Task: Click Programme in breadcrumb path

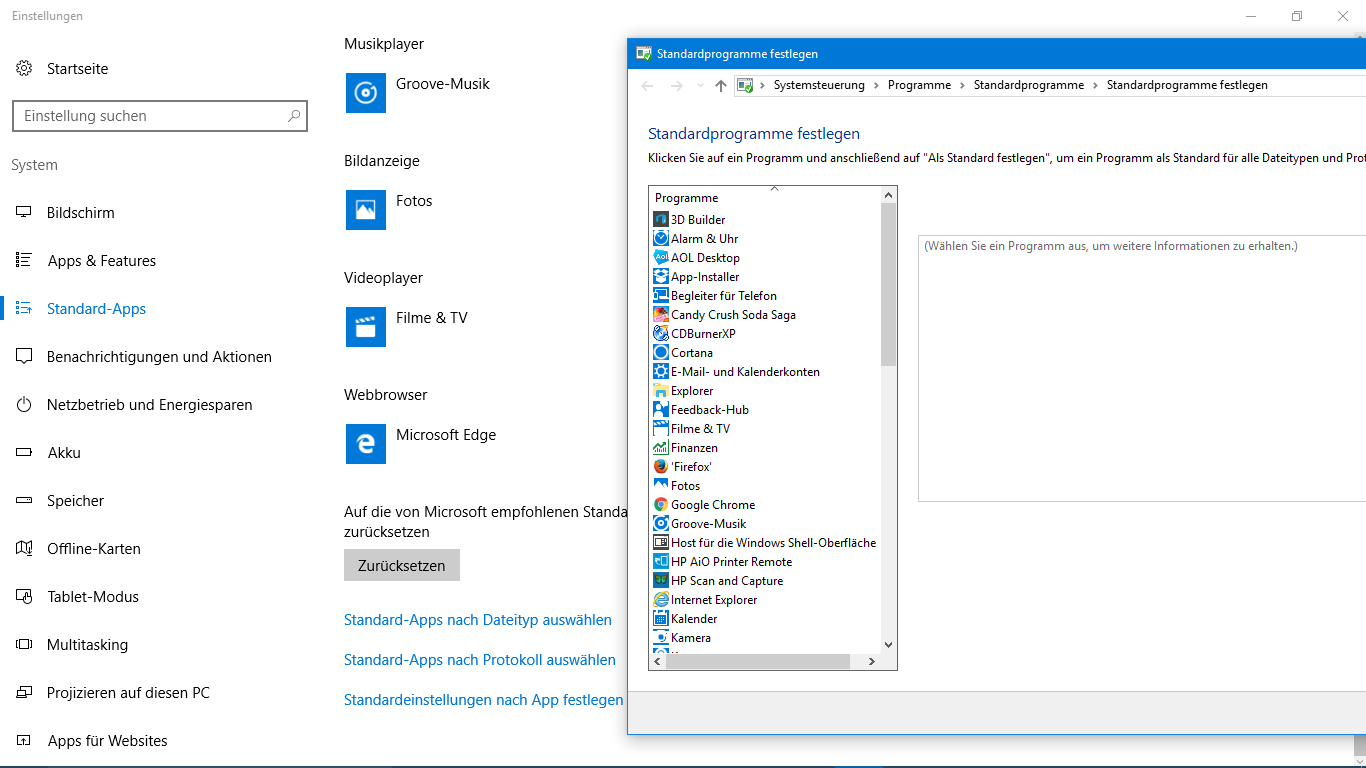Action: tap(920, 85)
